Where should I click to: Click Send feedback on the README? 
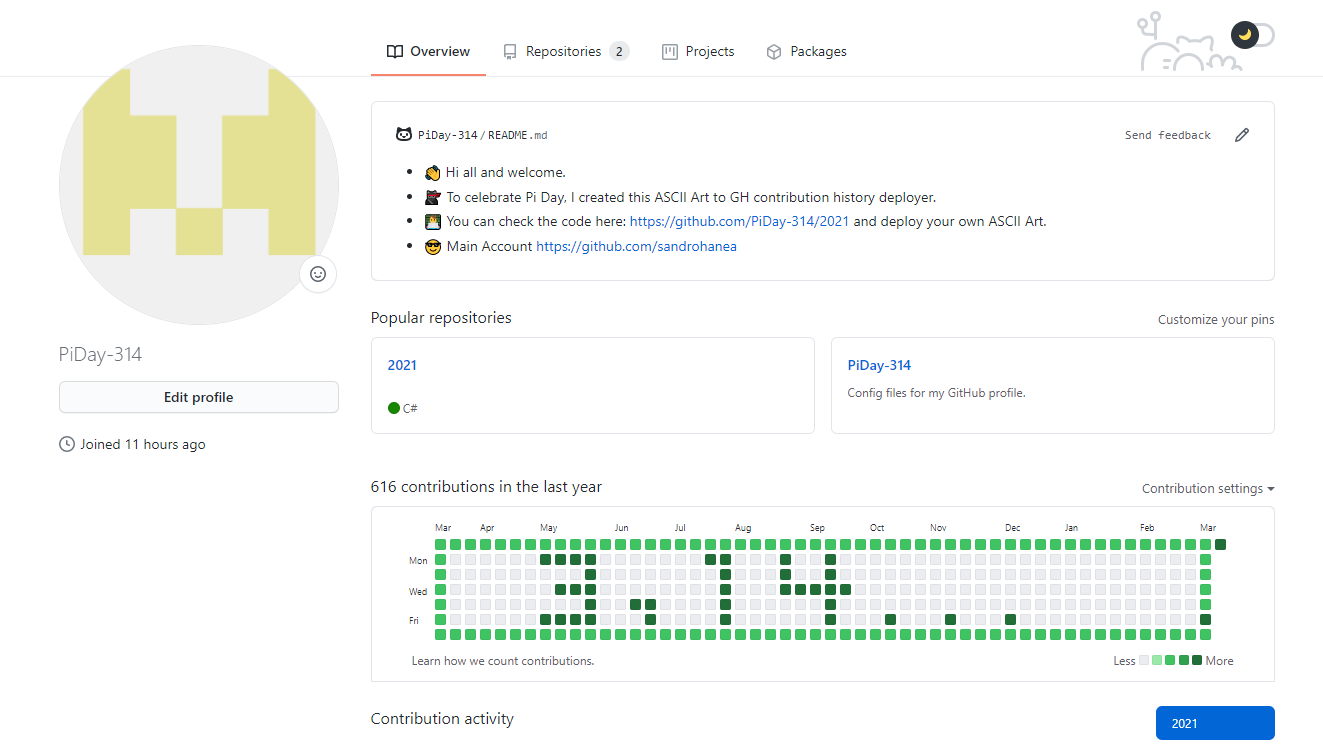[x=1167, y=134]
